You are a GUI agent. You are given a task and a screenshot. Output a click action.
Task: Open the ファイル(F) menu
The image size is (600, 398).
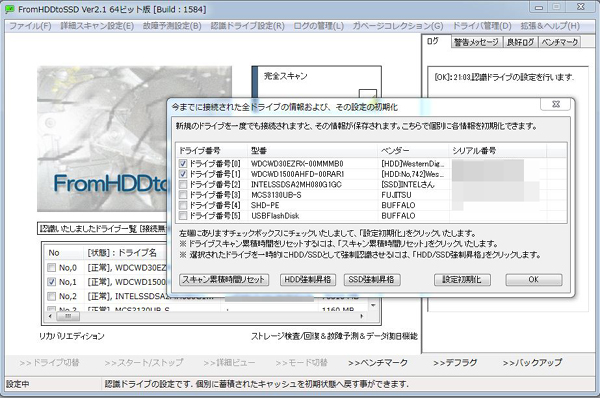30,26
